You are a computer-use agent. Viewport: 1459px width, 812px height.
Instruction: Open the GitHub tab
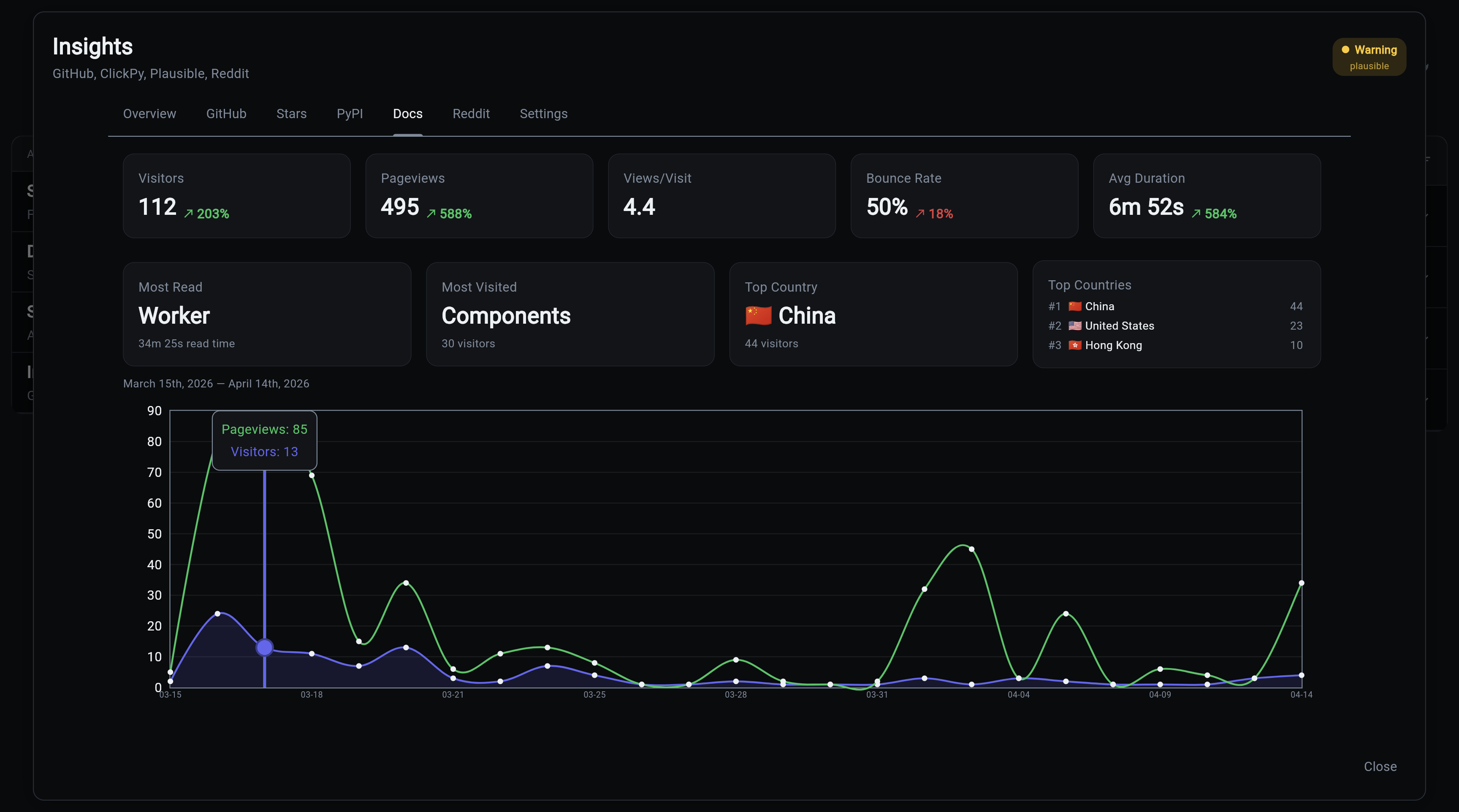point(226,114)
